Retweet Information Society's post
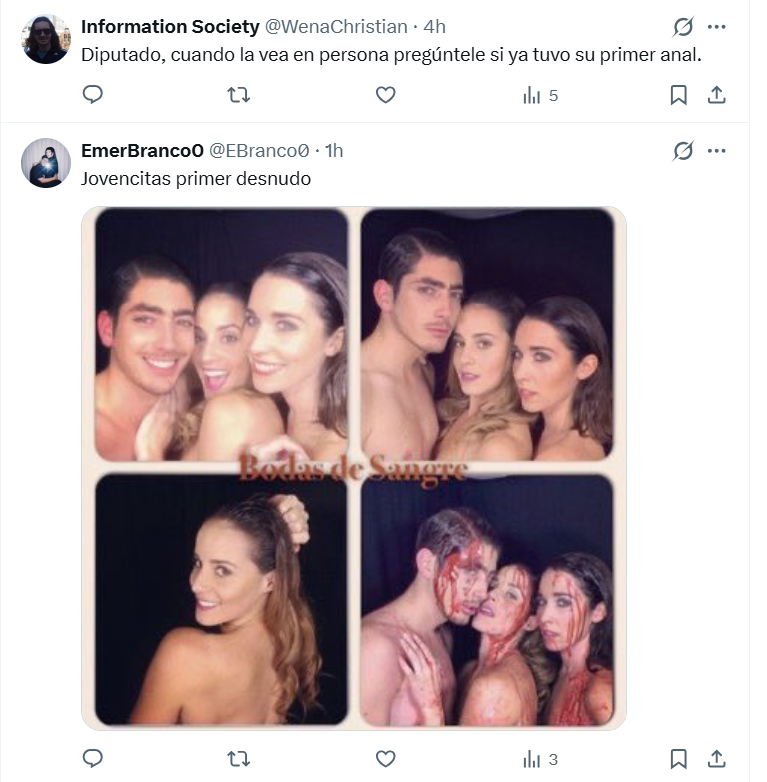This screenshot has width=767, height=782. (239, 95)
